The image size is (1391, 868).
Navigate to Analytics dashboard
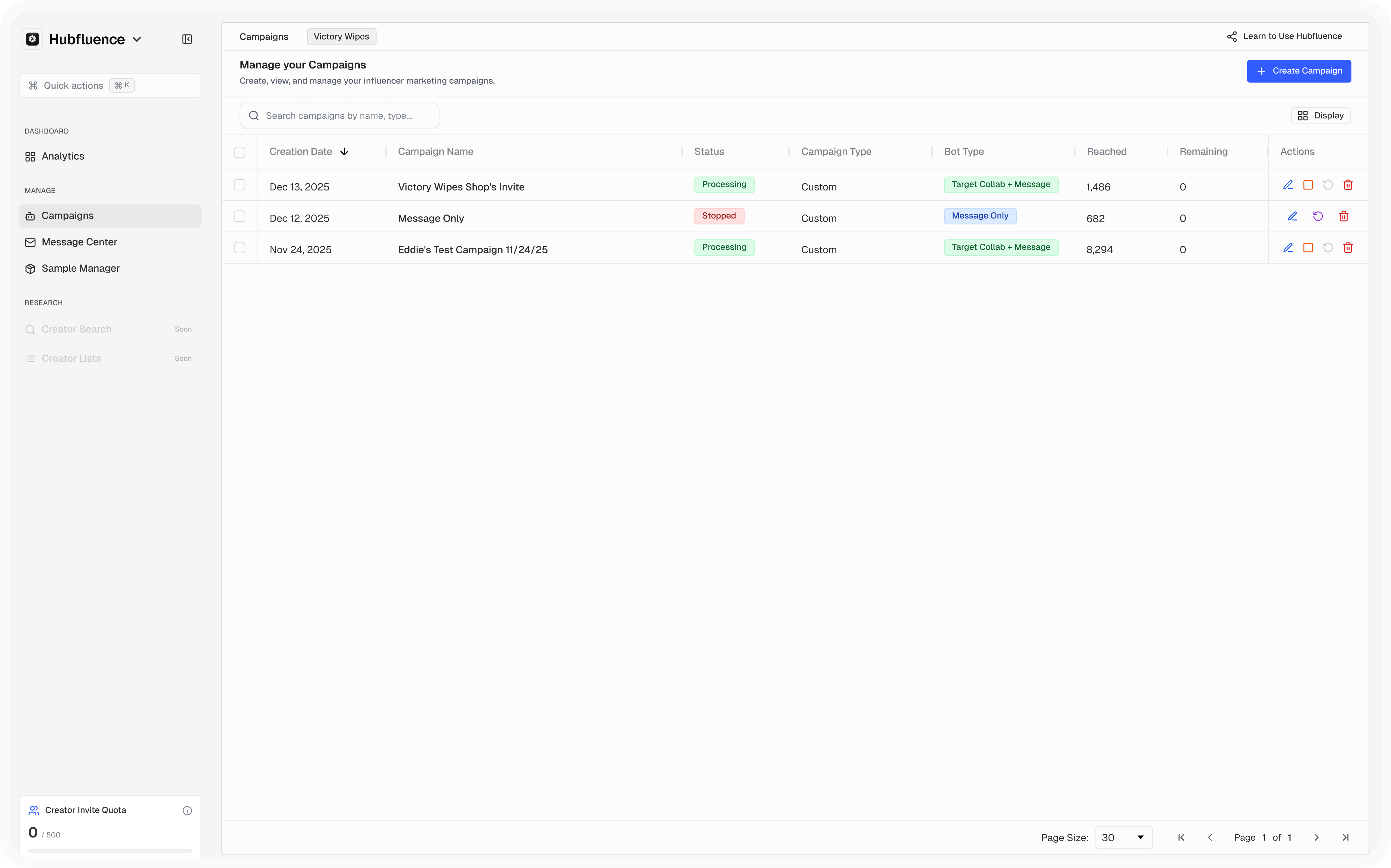[x=63, y=156]
